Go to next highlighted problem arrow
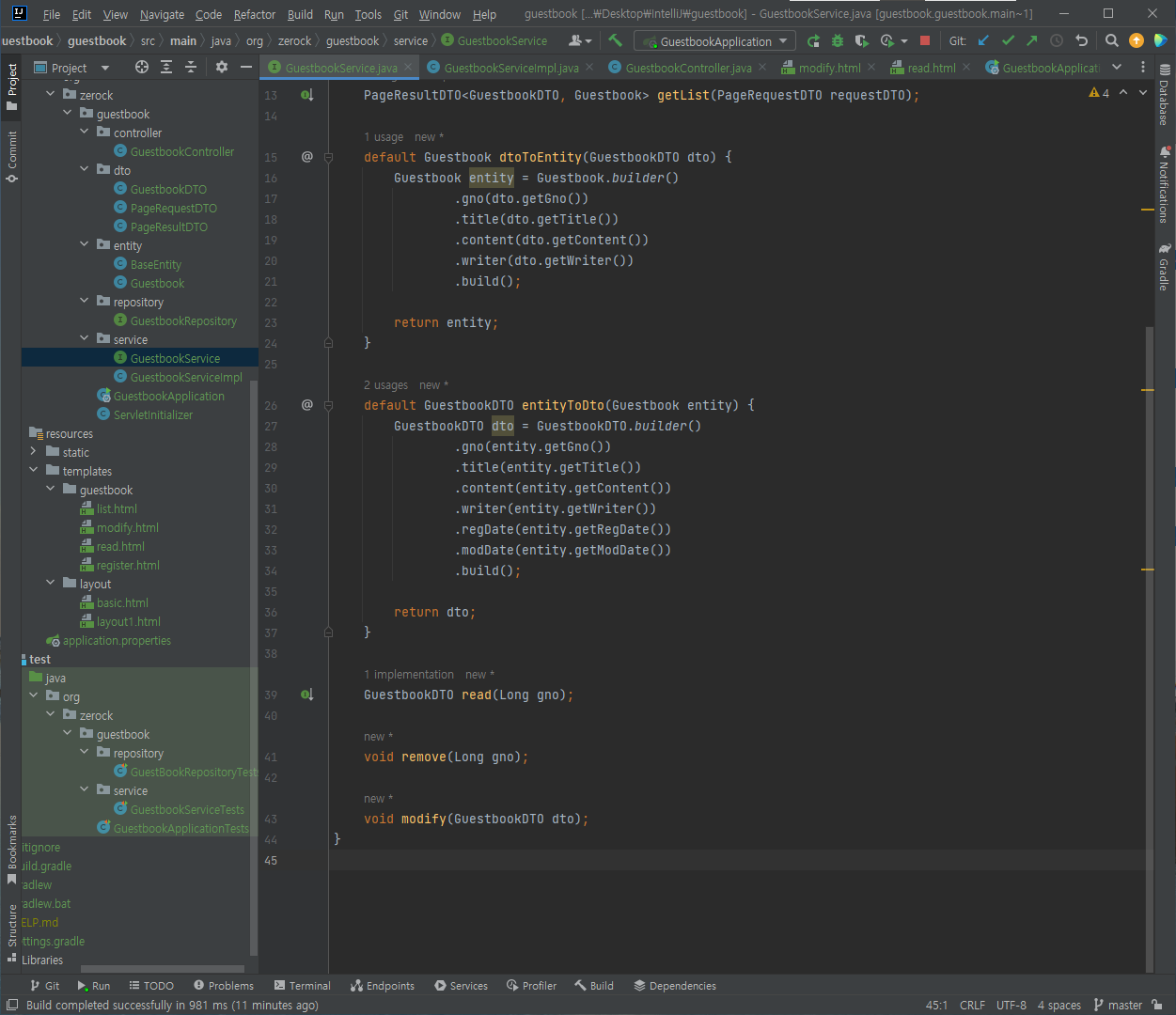Image resolution: width=1176 pixels, height=1015 pixels. [1143, 93]
